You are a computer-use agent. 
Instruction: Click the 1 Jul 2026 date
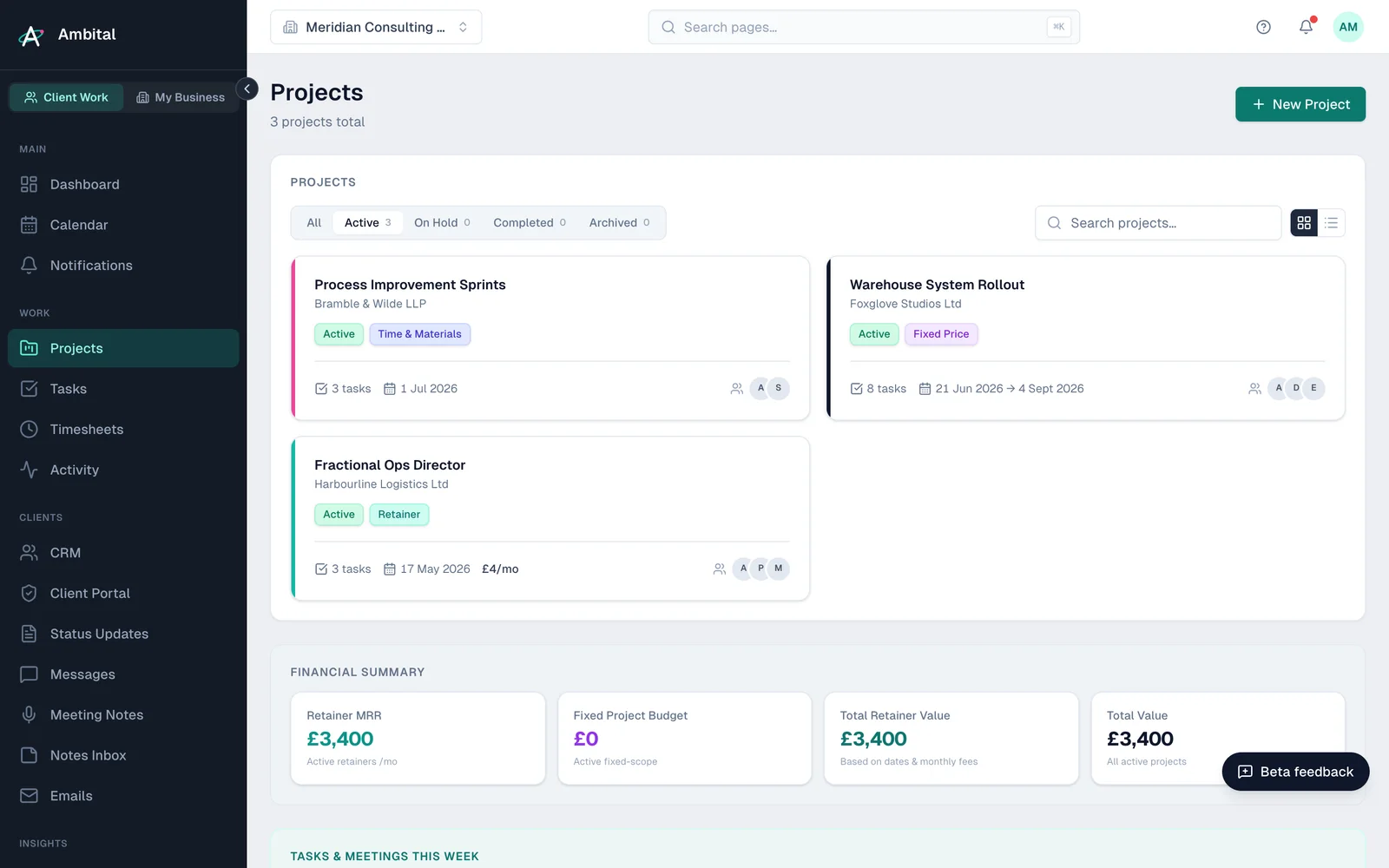click(x=420, y=389)
